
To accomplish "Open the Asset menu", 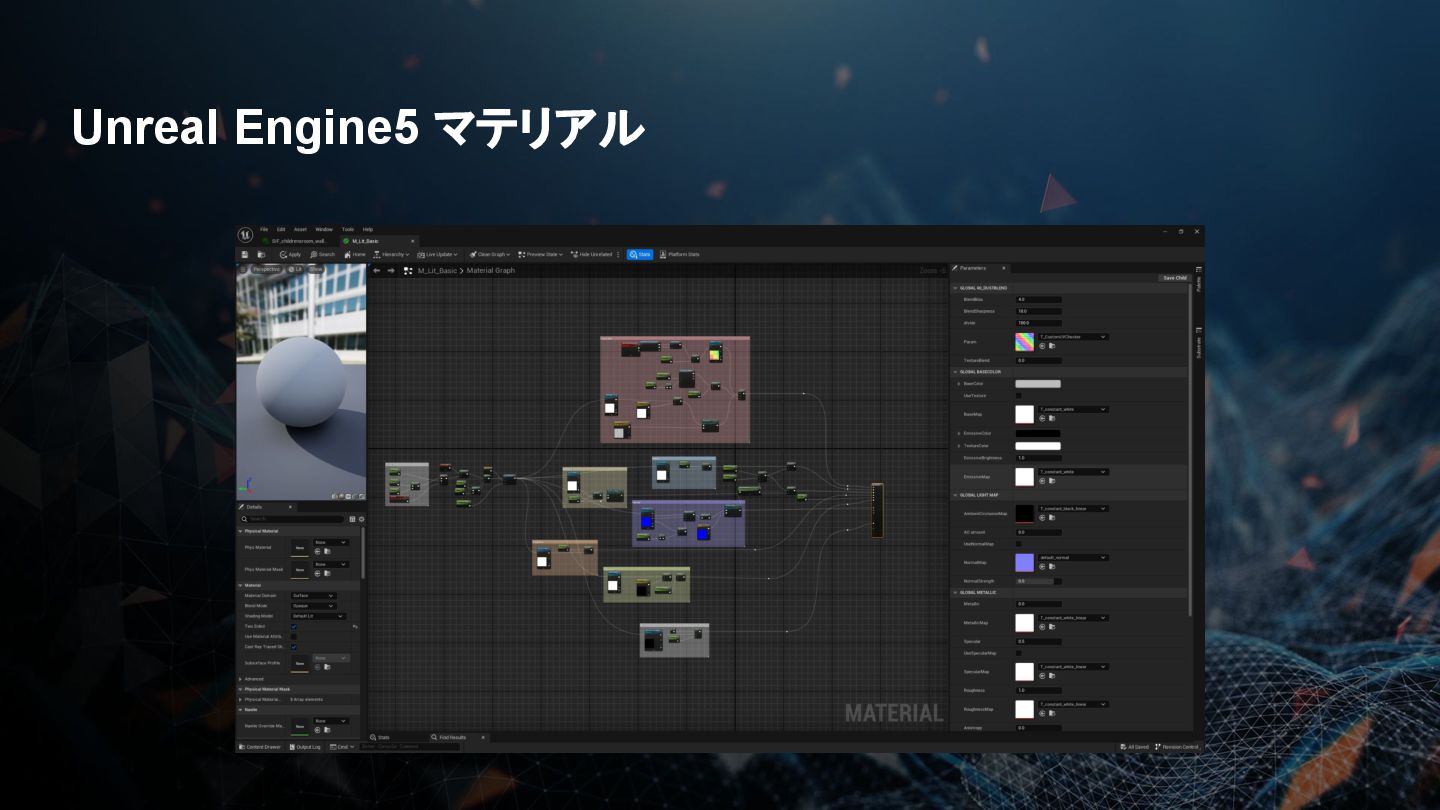I will 300,229.
